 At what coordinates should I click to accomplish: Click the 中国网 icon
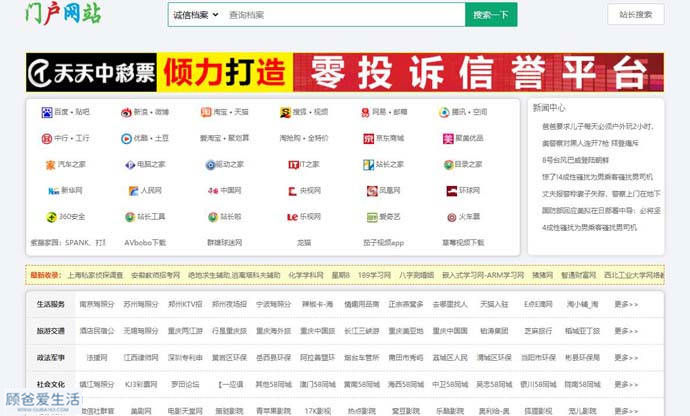pos(213,191)
